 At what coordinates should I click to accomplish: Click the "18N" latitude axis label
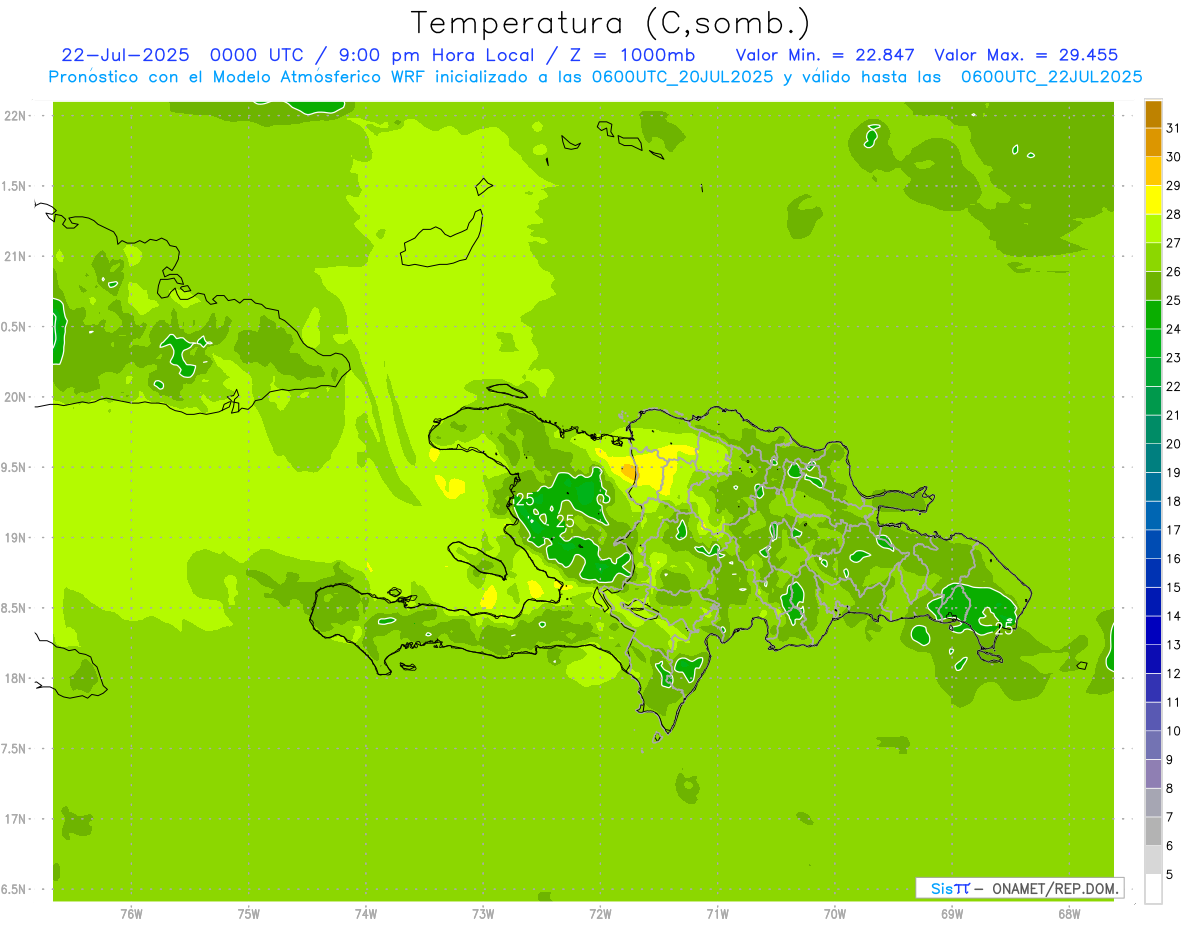pos(16,678)
